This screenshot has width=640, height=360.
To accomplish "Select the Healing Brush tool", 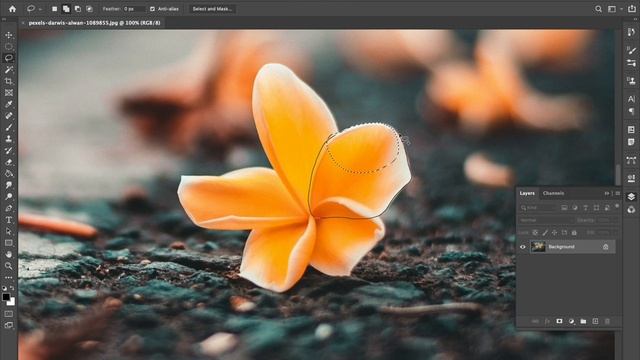I will (9, 116).
